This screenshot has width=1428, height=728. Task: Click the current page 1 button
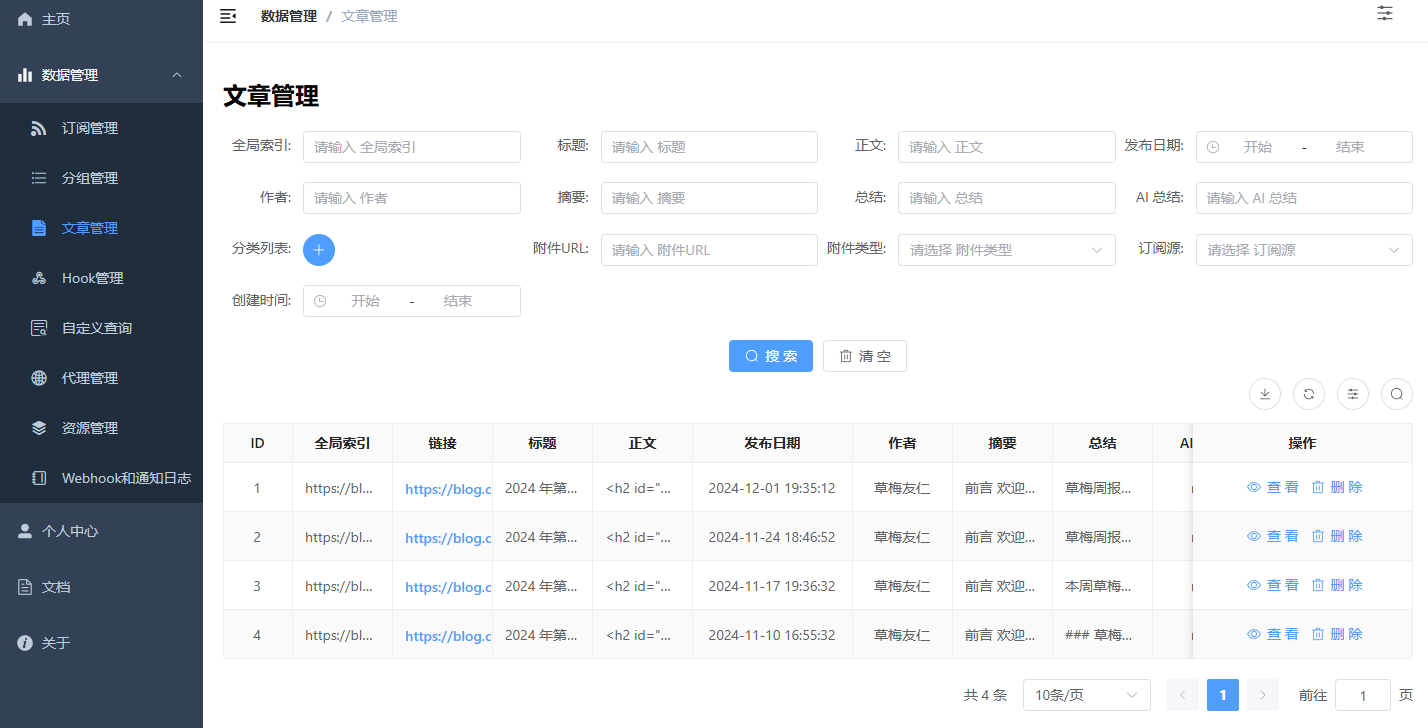tap(1223, 695)
